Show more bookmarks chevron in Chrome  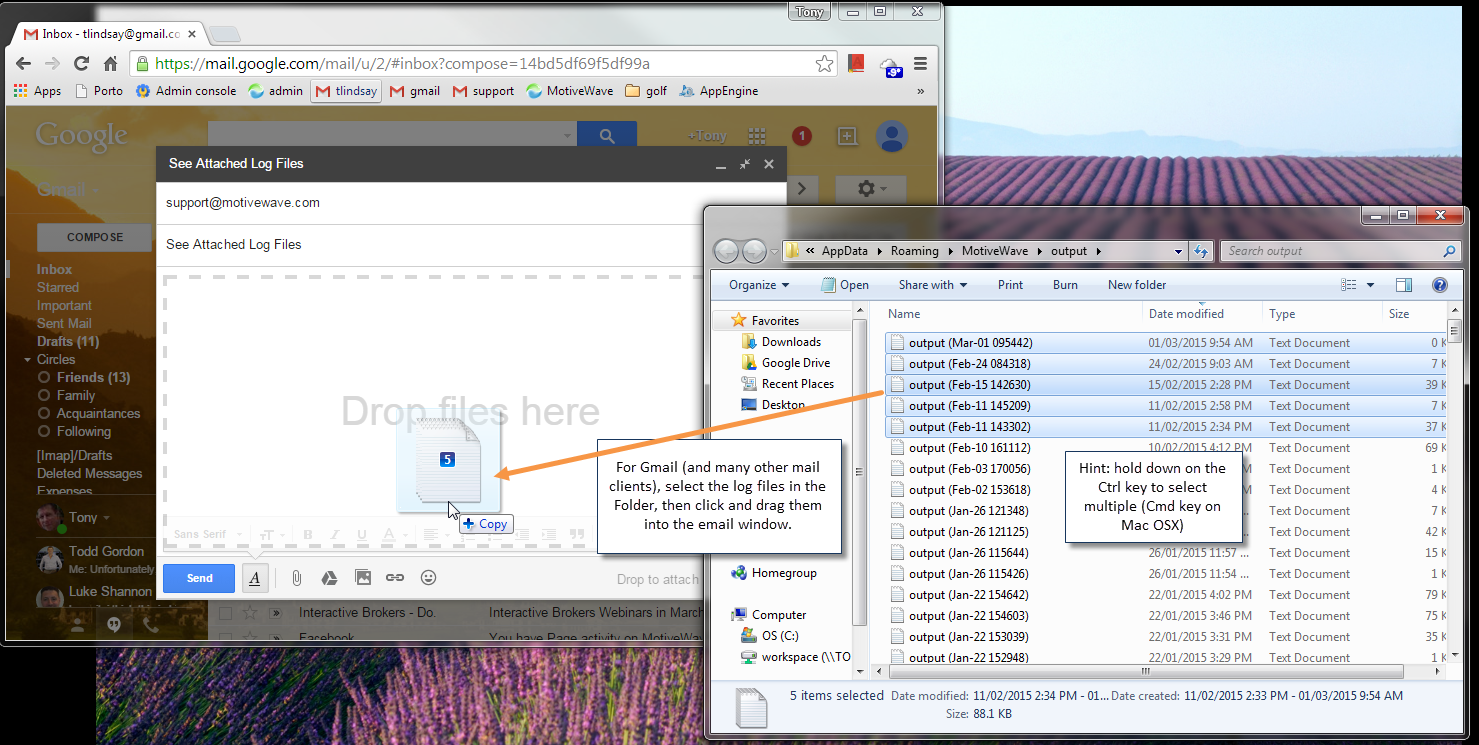920,91
